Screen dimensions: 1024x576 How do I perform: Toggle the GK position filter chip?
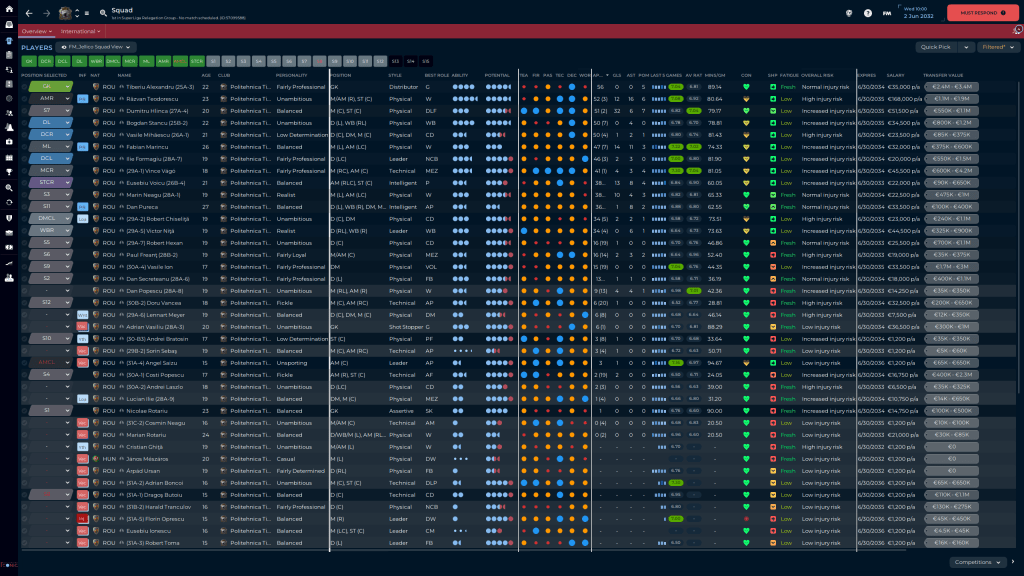[28, 61]
